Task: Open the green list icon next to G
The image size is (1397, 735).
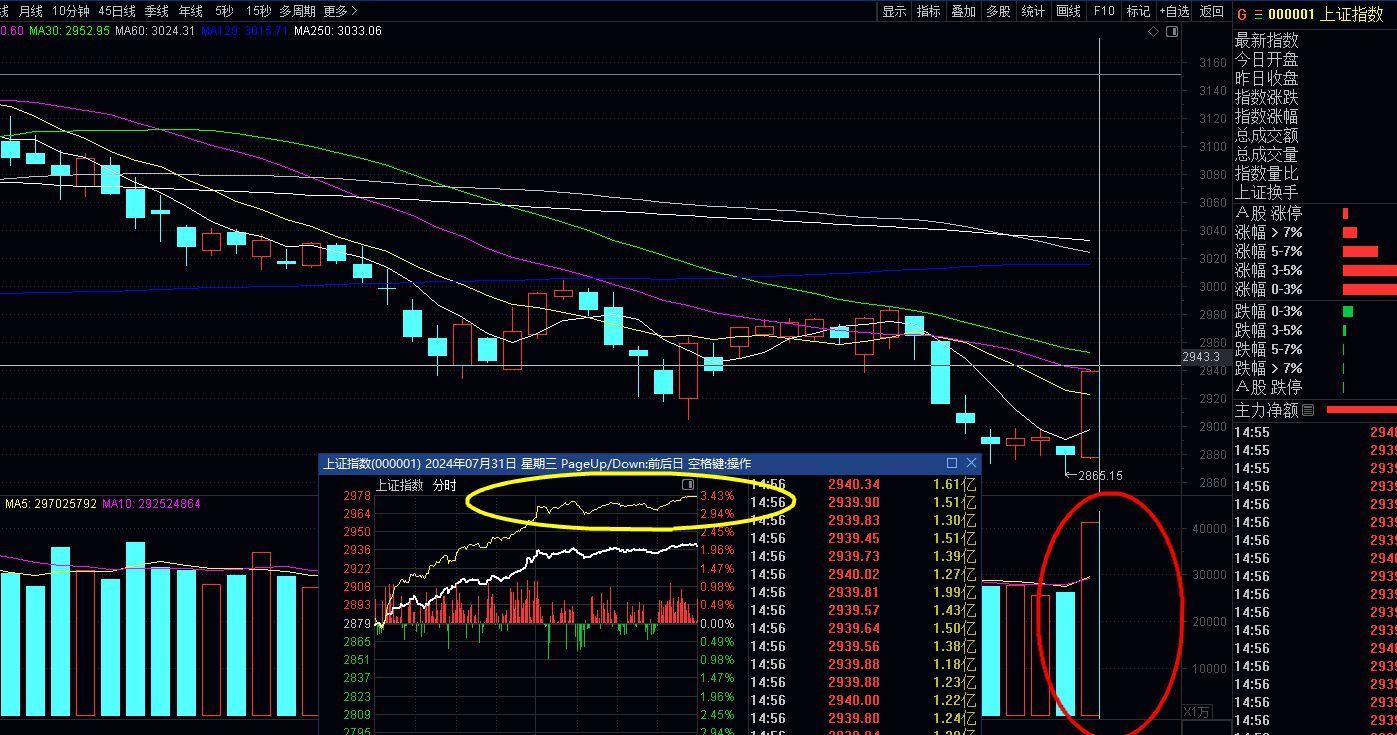Action: [x=1258, y=14]
